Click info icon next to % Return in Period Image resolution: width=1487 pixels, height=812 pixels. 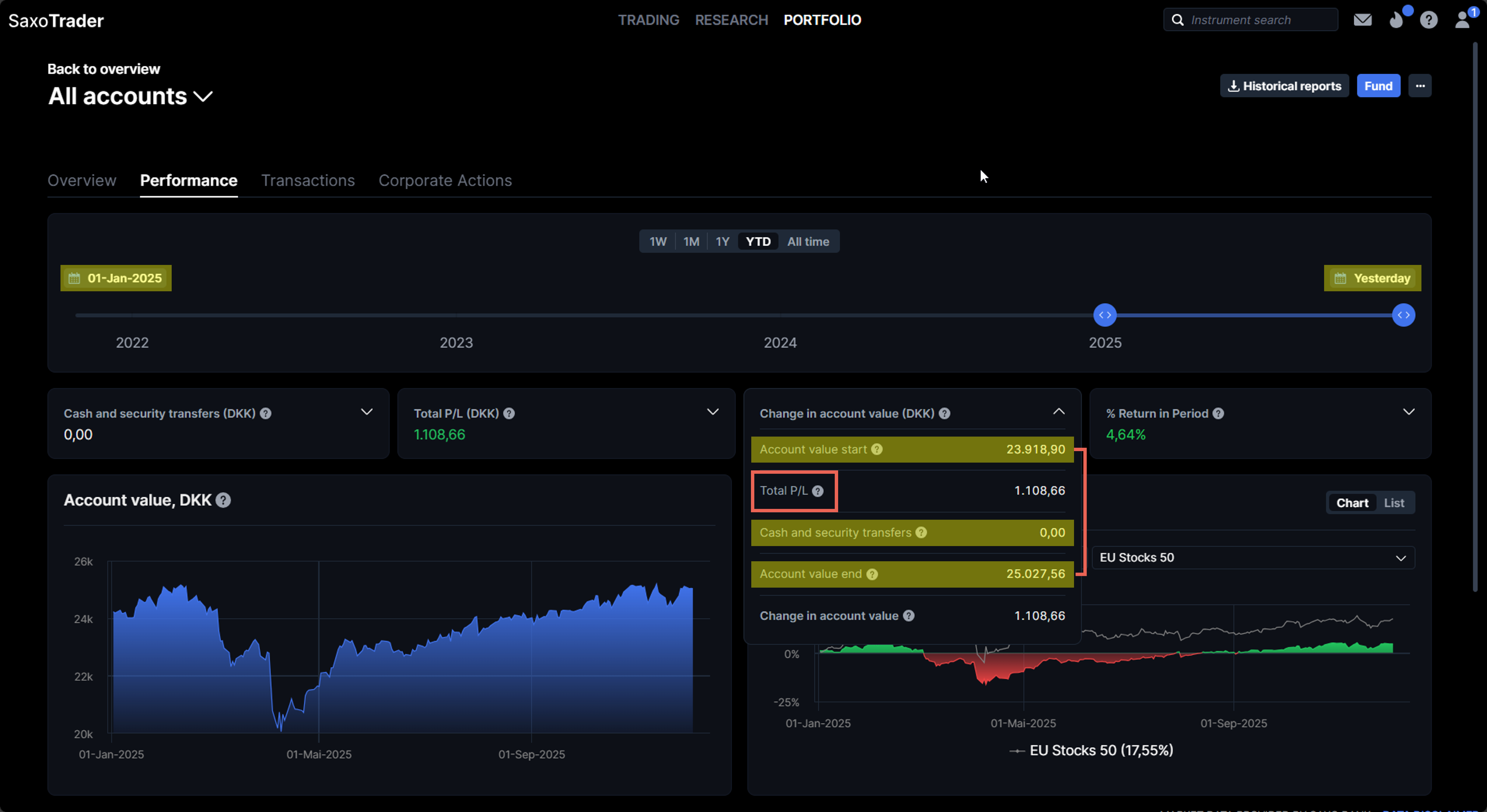click(1218, 414)
